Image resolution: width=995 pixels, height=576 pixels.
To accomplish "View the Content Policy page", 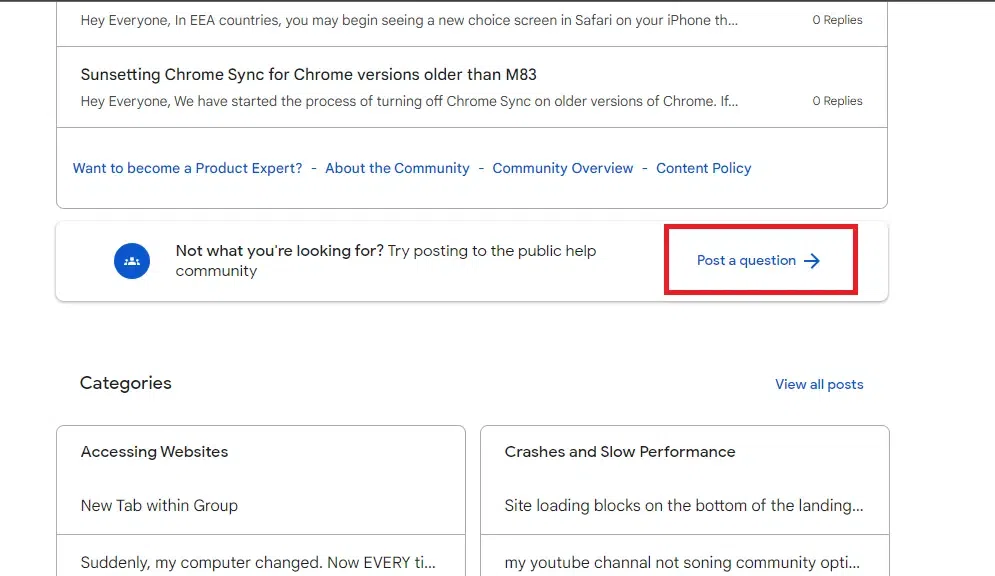I will 703,168.
